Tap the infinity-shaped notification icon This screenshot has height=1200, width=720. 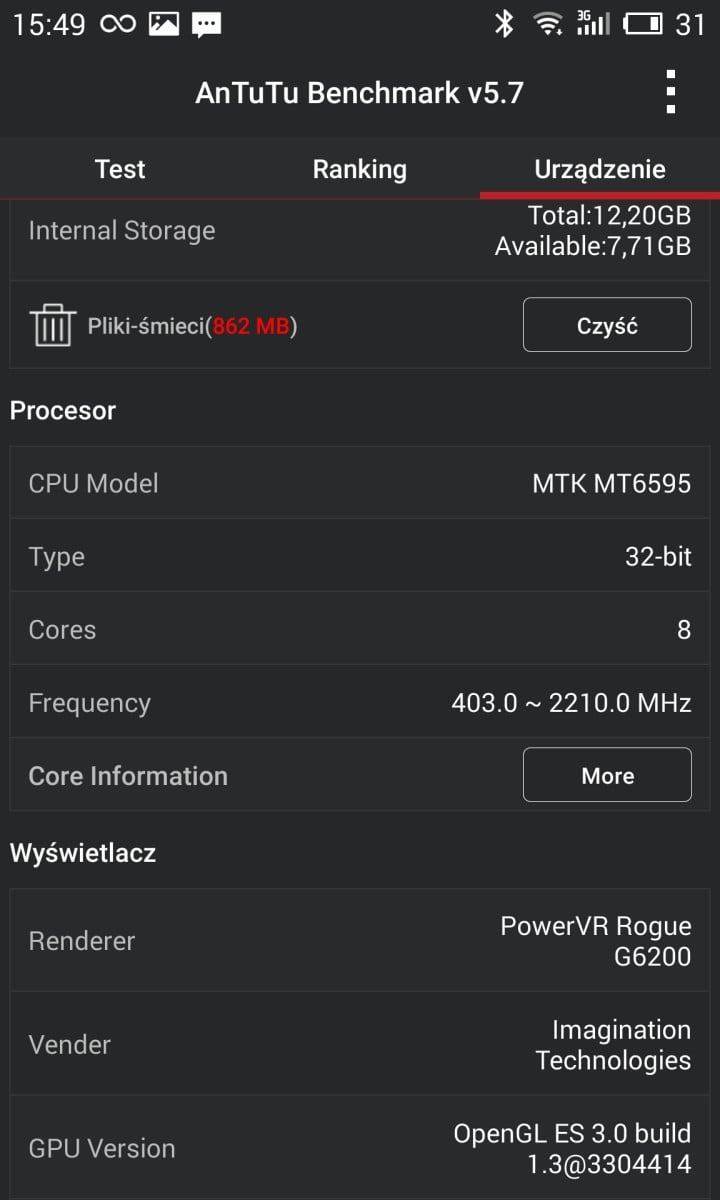pos(118,24)
